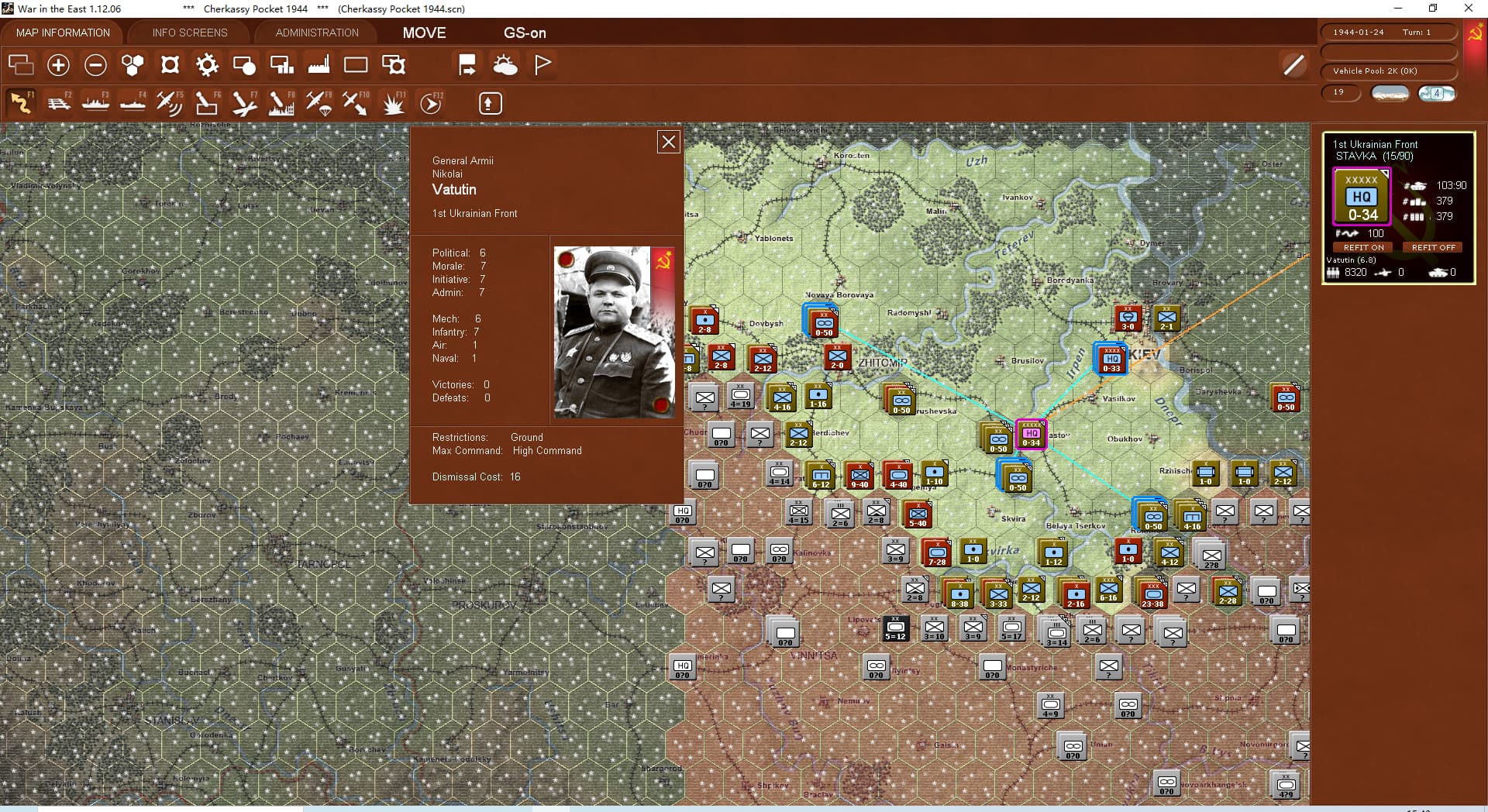The height and width of the screenshot is (812, 1488).
Task: Select the 23-38 unit counter on the map
Action: pos(1152,594)
